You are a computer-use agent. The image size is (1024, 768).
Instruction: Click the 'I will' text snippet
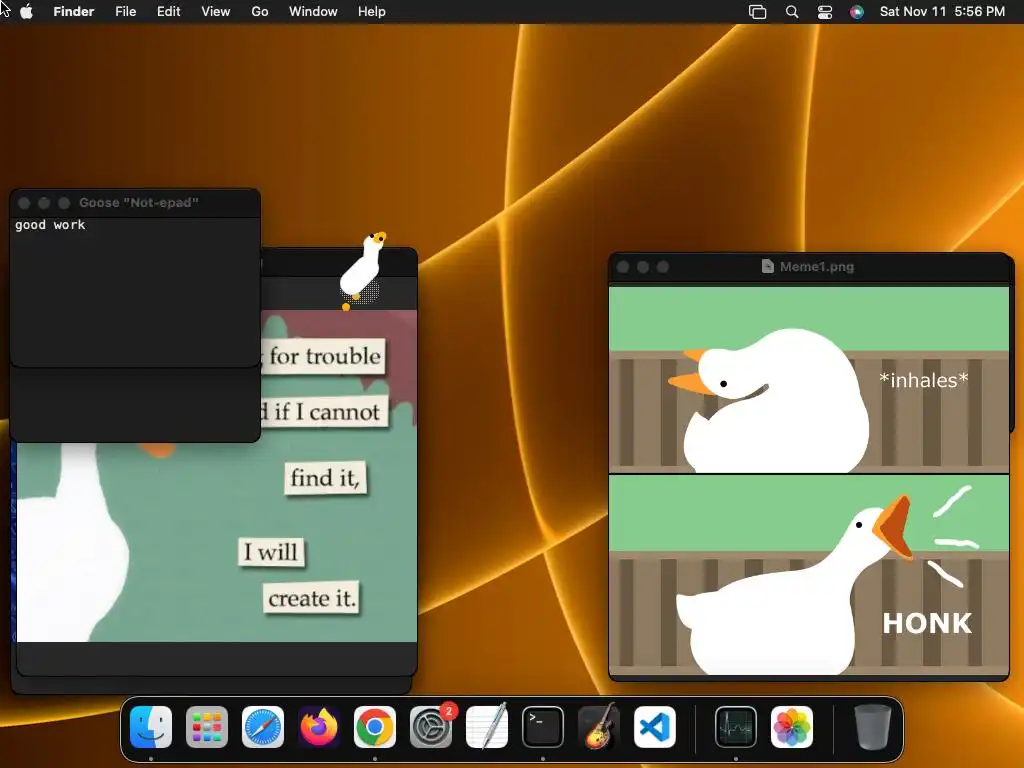tap(271, 552)
